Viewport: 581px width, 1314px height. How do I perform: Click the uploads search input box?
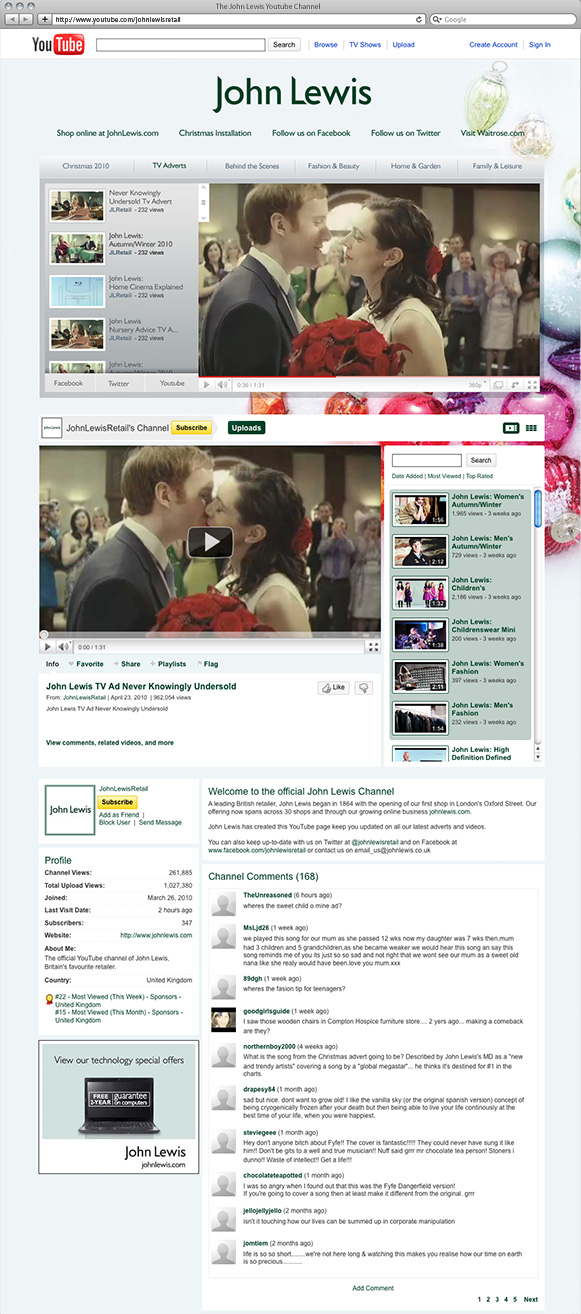pos(426,460)
